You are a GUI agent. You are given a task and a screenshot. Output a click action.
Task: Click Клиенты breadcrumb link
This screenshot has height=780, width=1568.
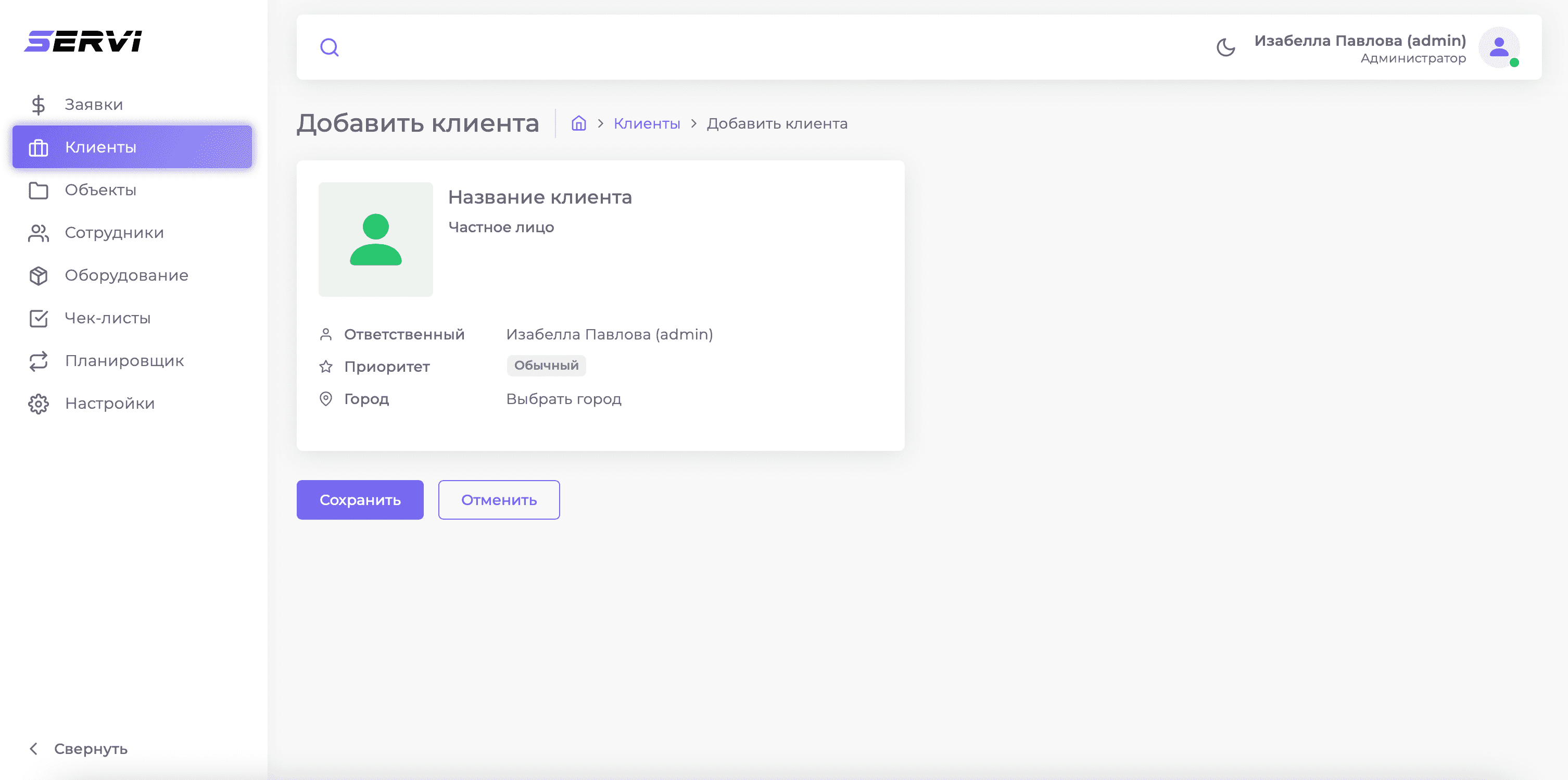click(647, 123)
